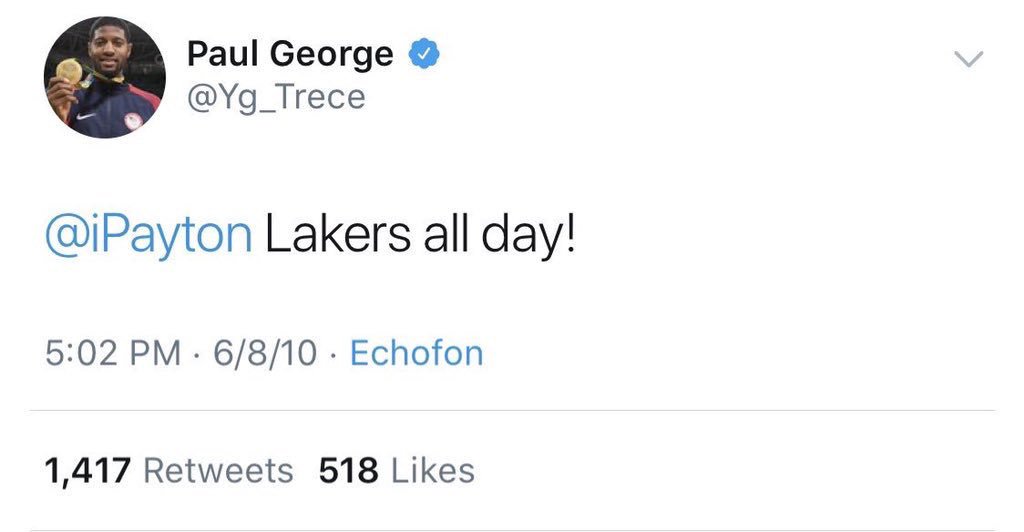1024x532 pixels.
Task: Click the Retweets label text
Action: [219, 470]
